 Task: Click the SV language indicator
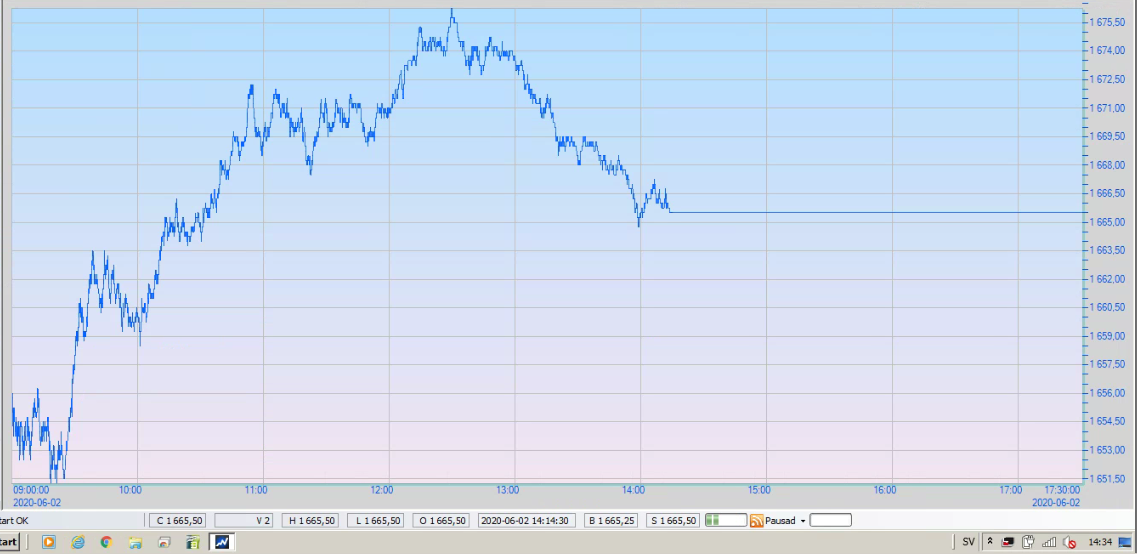pyautogui.click(x=968, y=542)
